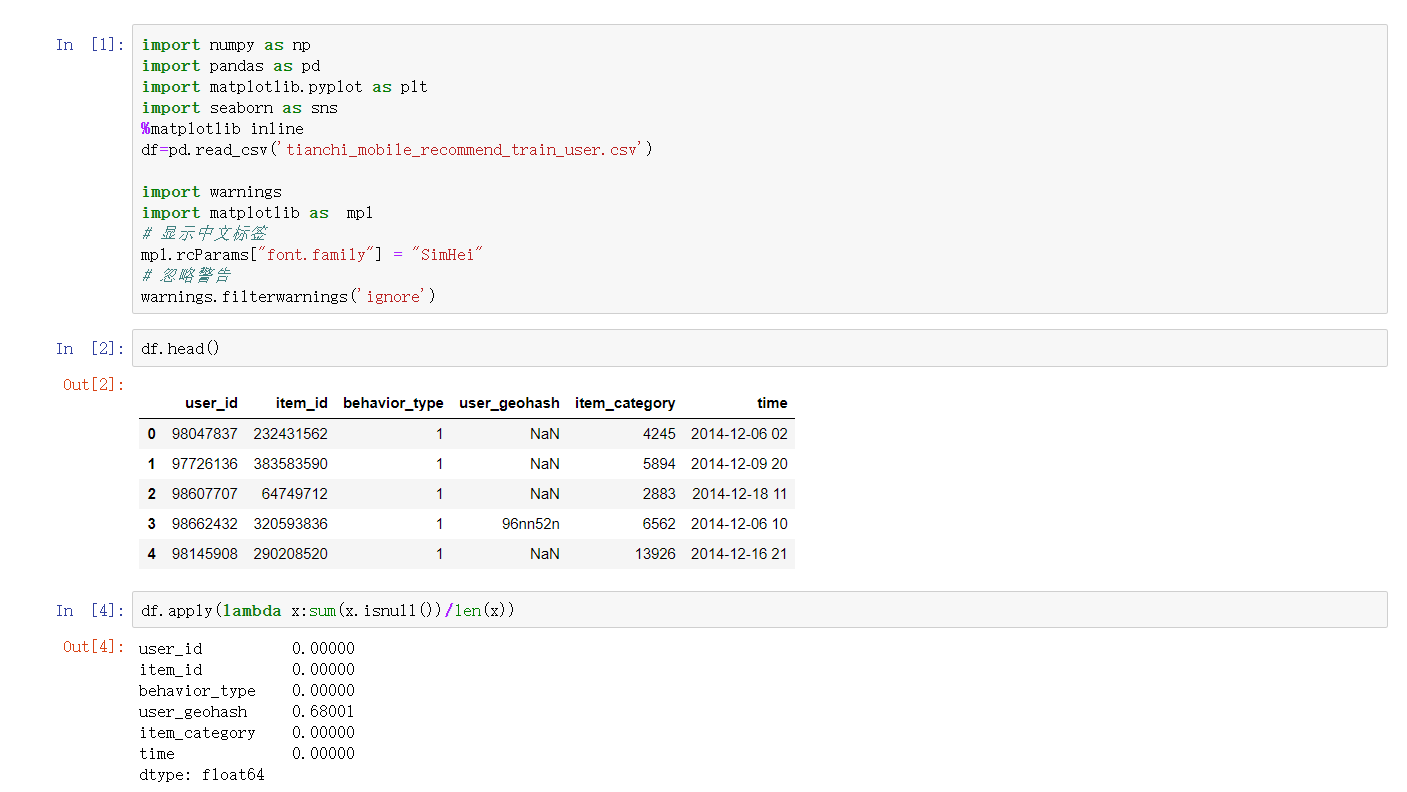1407x792 pixels.
Task: Click the time value 2014-12-18 11
Action: pyautogui.click(x=739, y=494)
